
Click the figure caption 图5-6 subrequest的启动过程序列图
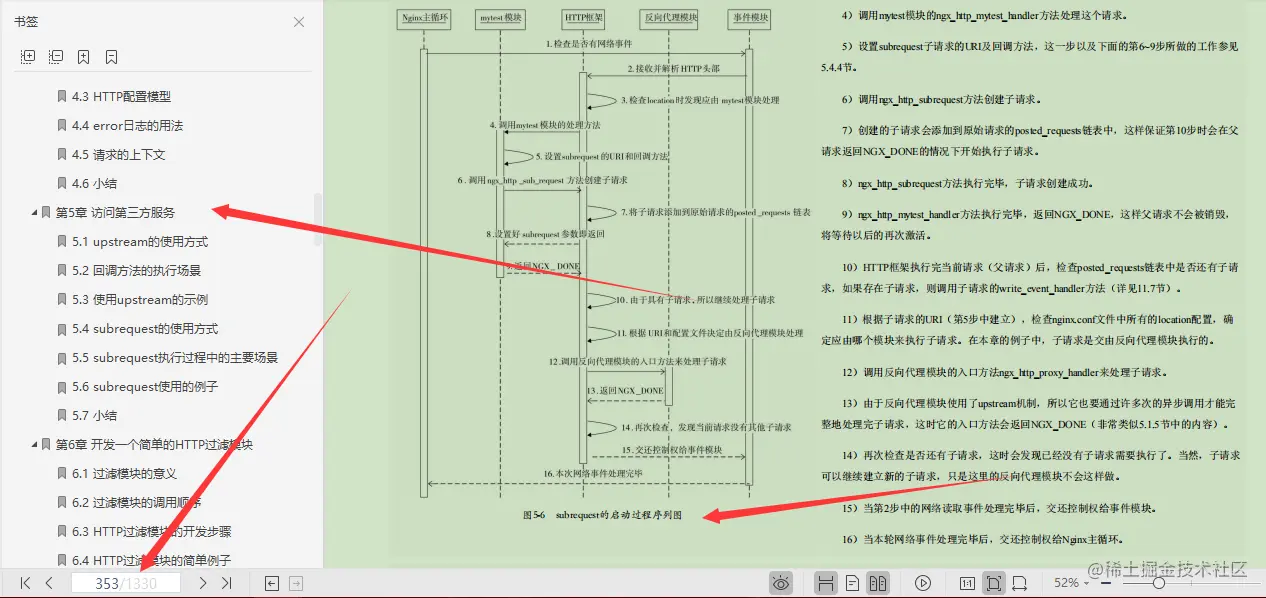tap(602, 516)
